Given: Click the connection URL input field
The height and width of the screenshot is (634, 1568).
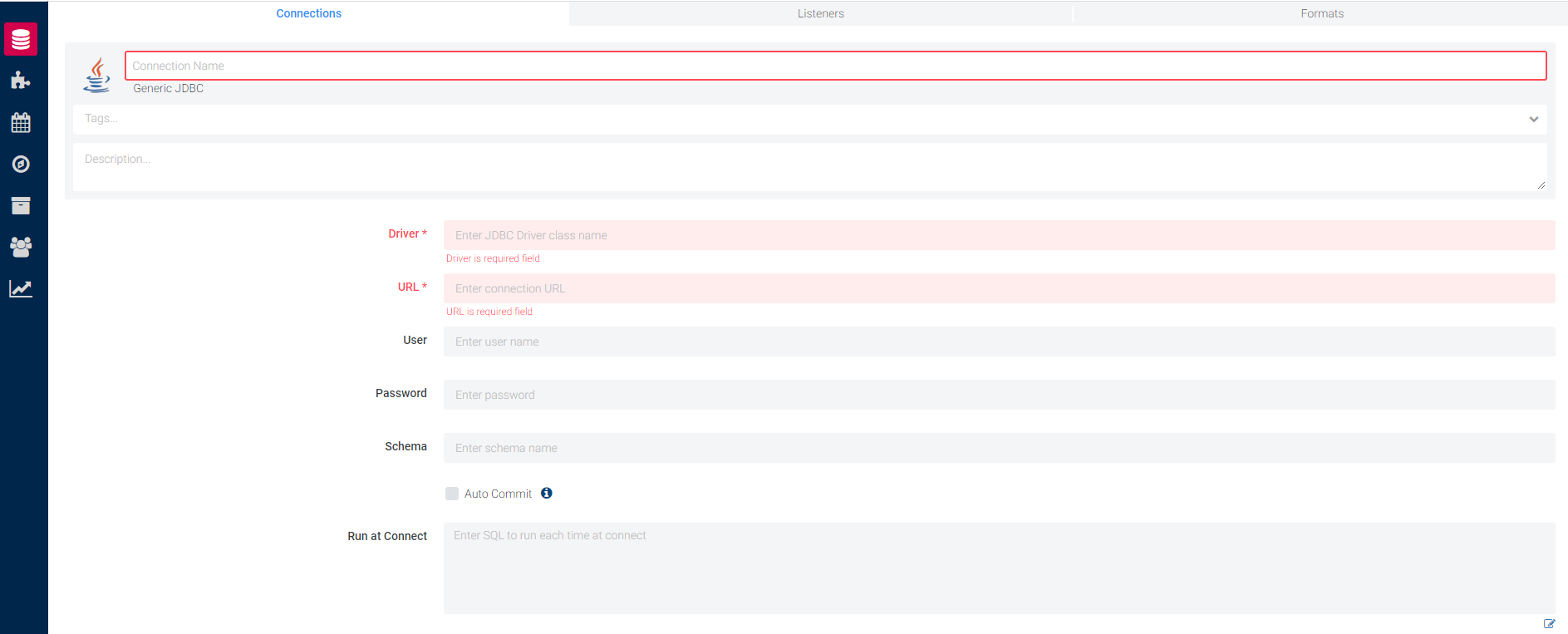Looking at the screenshot, I should click(999, 288).
